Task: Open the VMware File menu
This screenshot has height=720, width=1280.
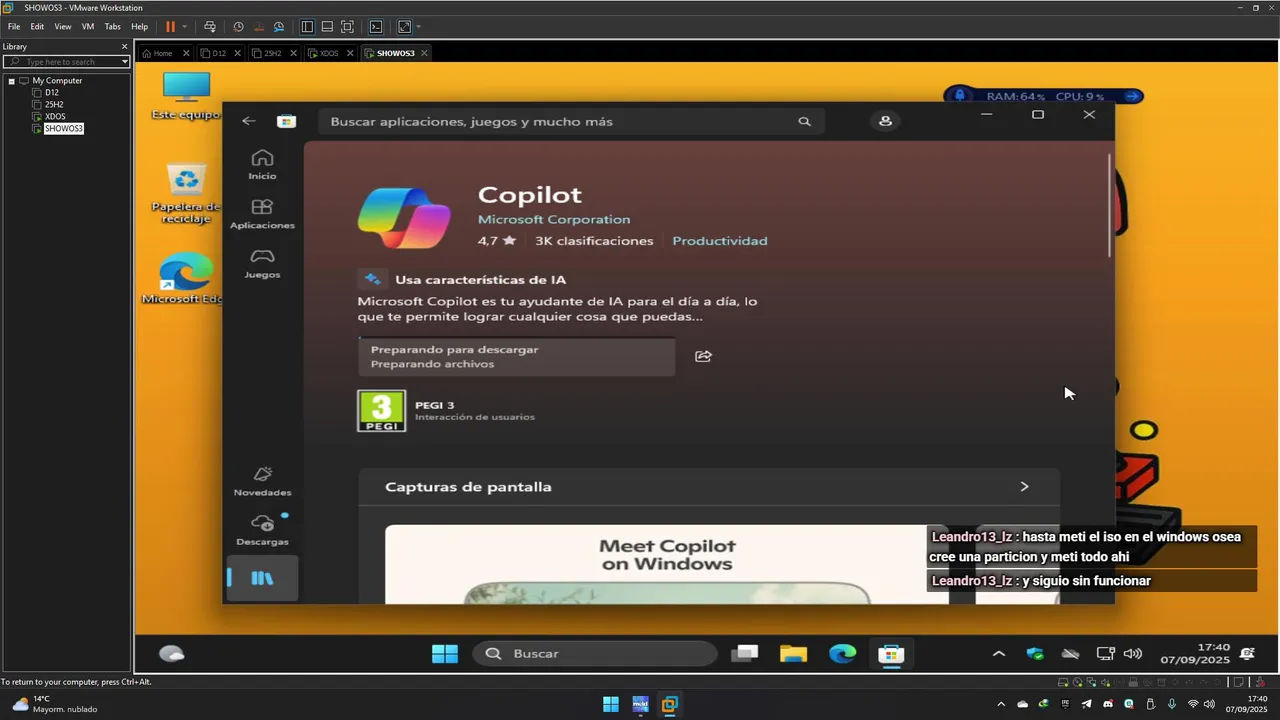Action: [x=14, y=27]
